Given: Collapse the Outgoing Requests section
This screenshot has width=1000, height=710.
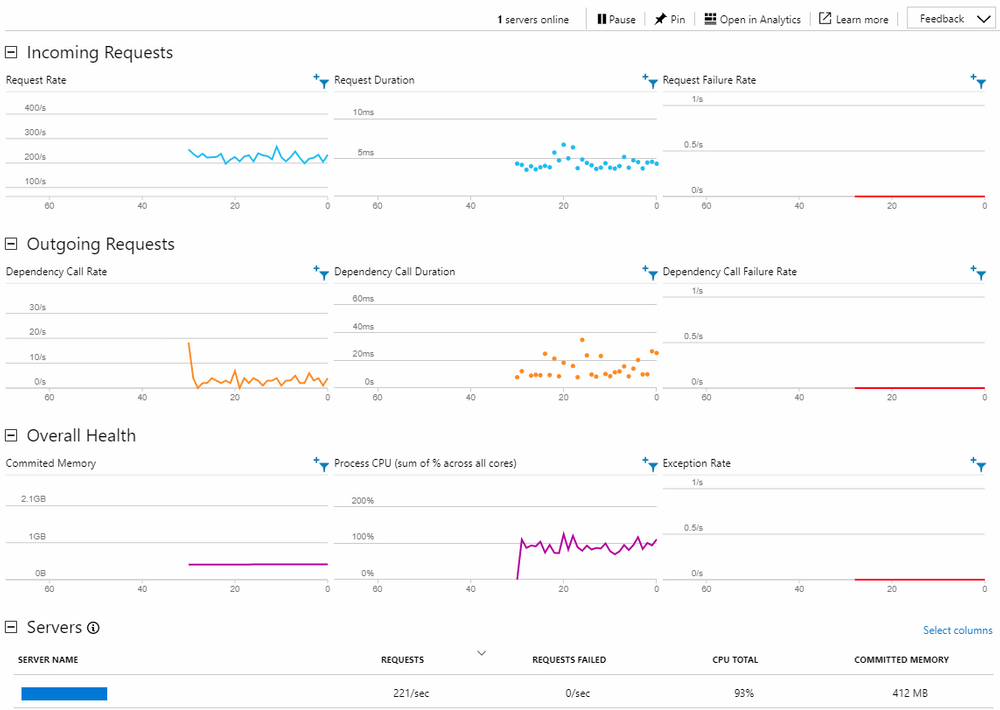Looking at the screenshot, I should pos(12,244).
